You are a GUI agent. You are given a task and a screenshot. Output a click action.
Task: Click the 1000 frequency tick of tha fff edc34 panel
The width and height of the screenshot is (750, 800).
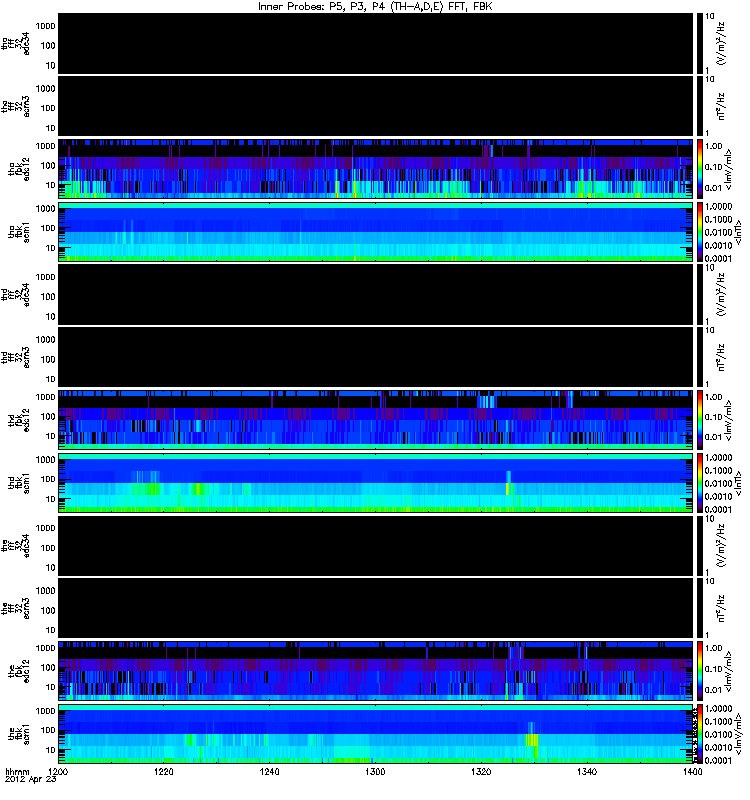coord(45,26)
